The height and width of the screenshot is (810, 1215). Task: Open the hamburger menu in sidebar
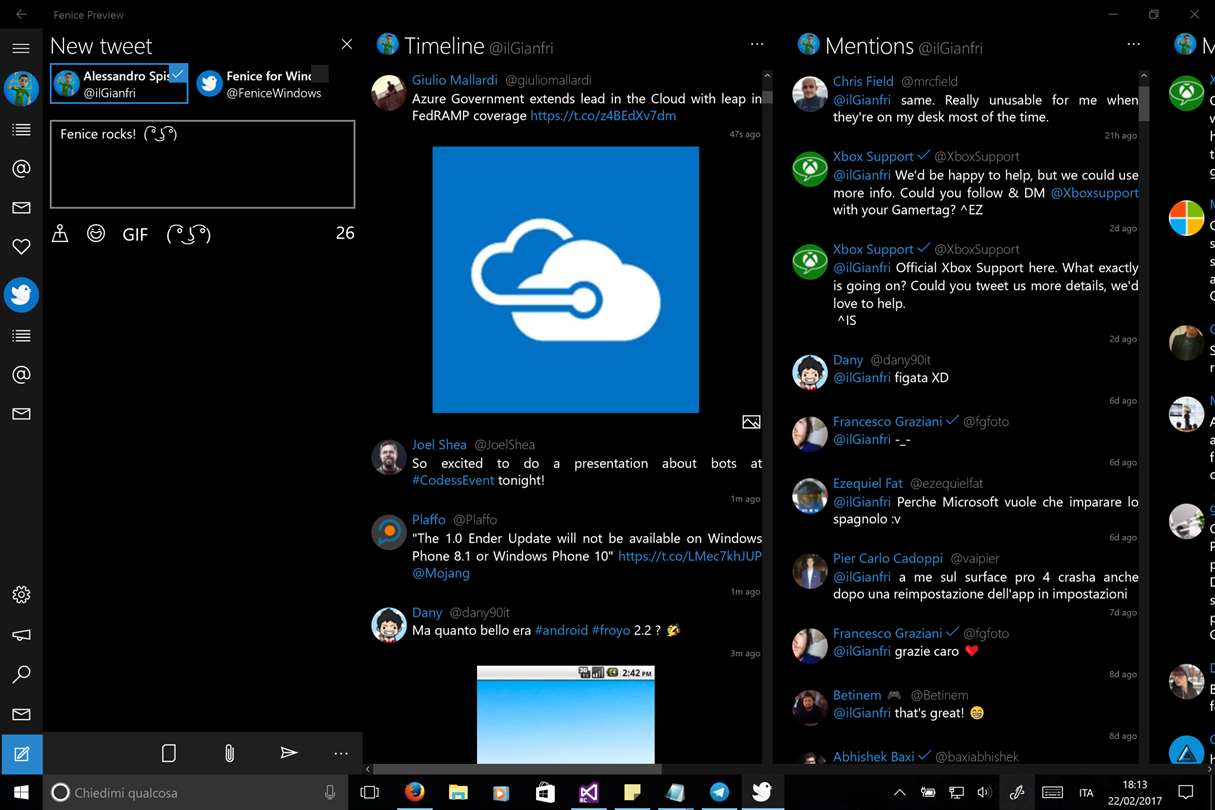[x=21, y=47]
